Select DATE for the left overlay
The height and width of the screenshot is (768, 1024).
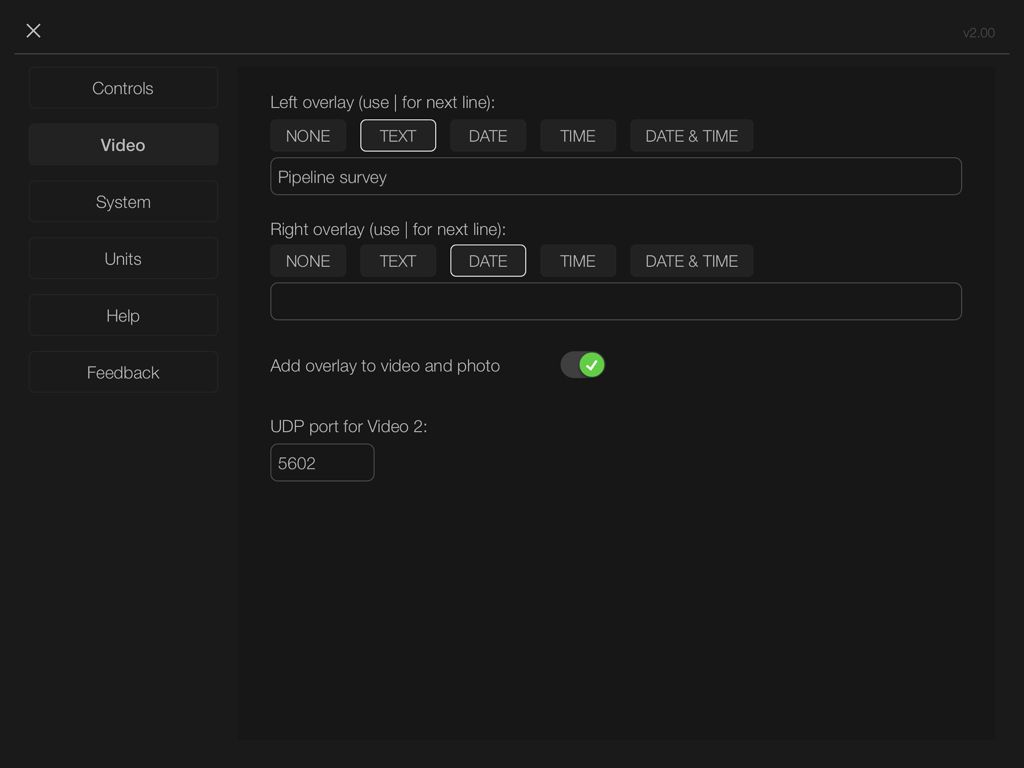(488, 135)
